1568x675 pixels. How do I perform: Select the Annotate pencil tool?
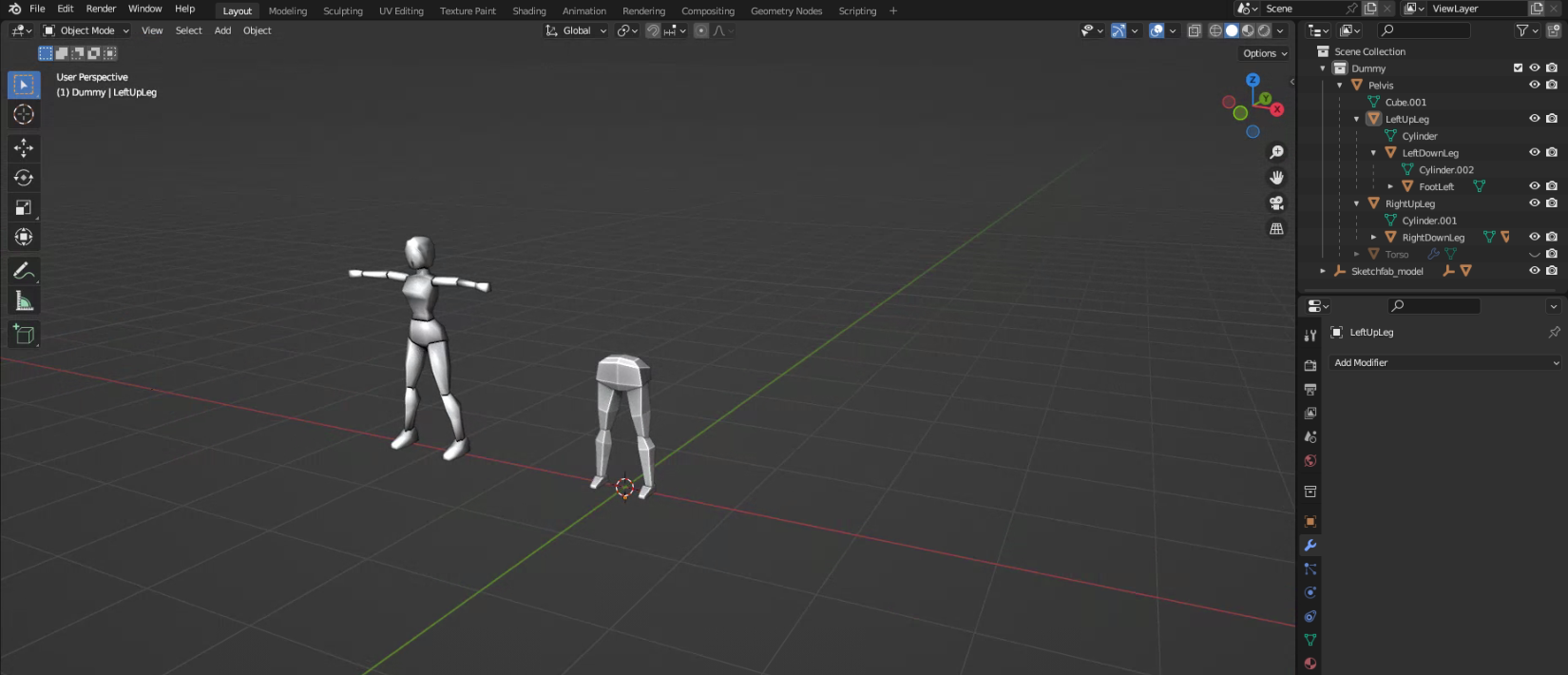(24, 271)
